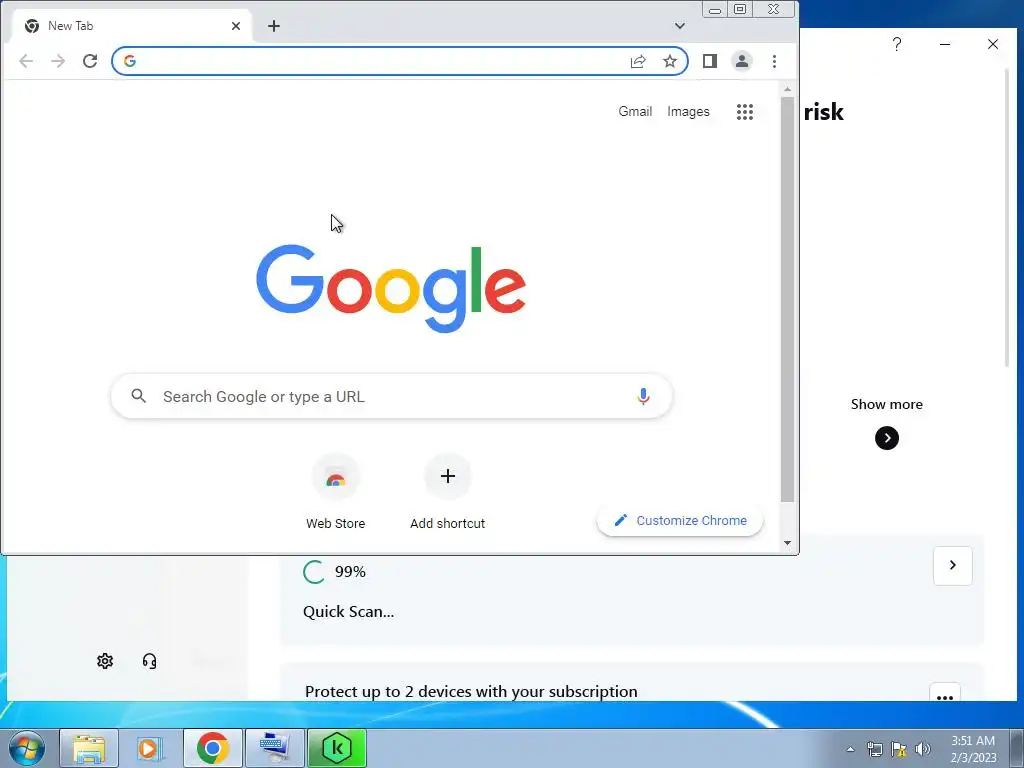Click the Quick Scan... label
Screen dimensions: 1024x768
(349, 612)
